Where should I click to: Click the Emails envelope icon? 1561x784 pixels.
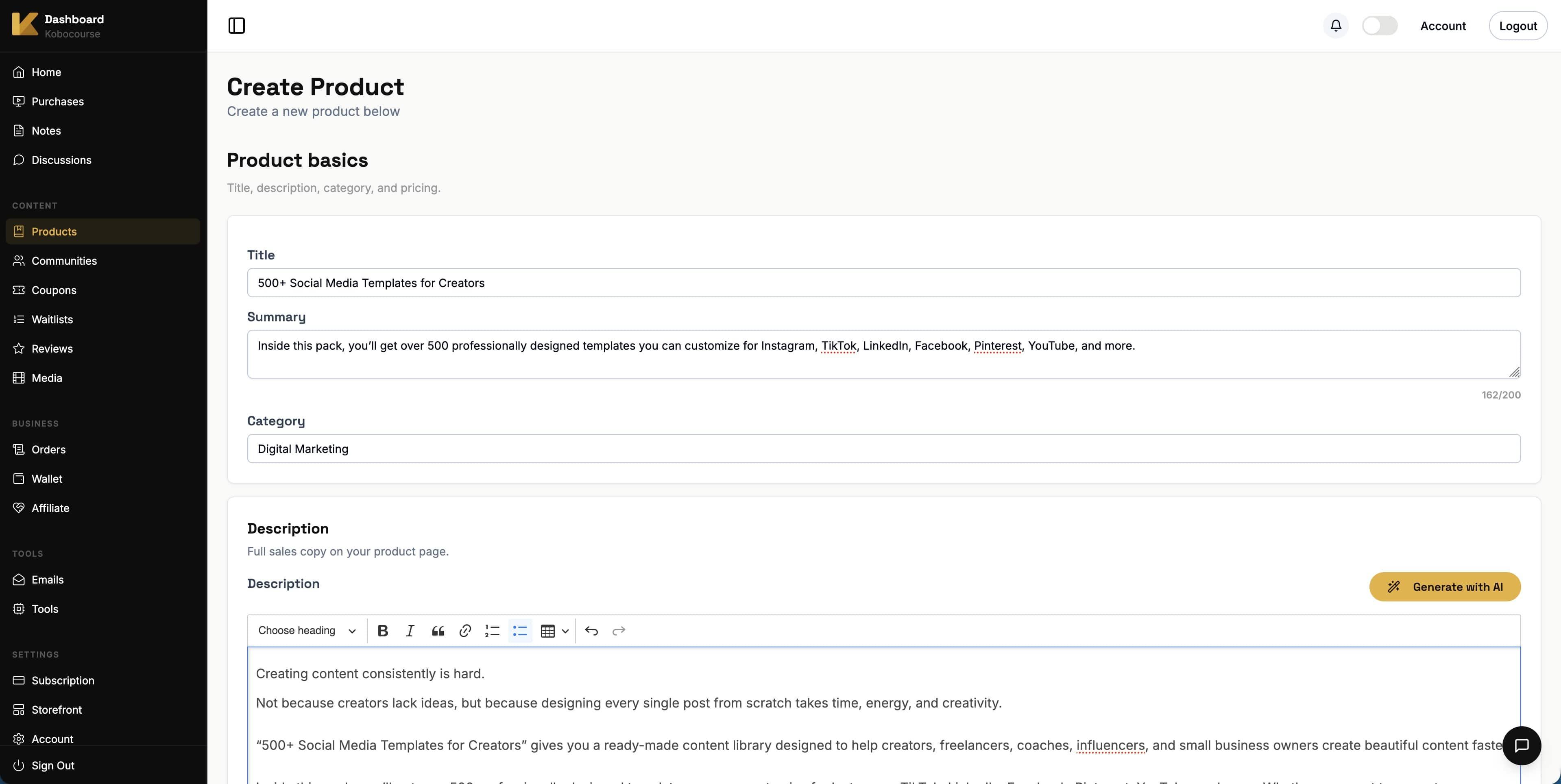19,580
